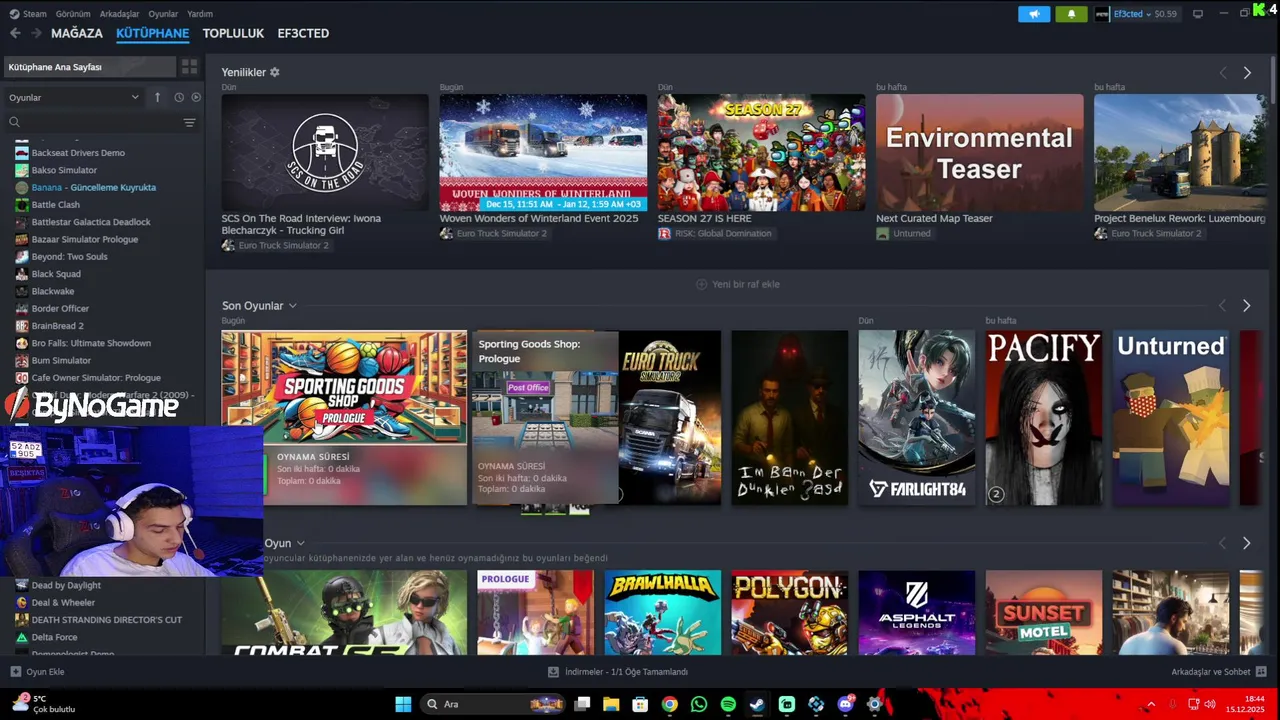Show next Son Oyunlar games
Screen dimensions: 1280x720
coord(1246,305)
